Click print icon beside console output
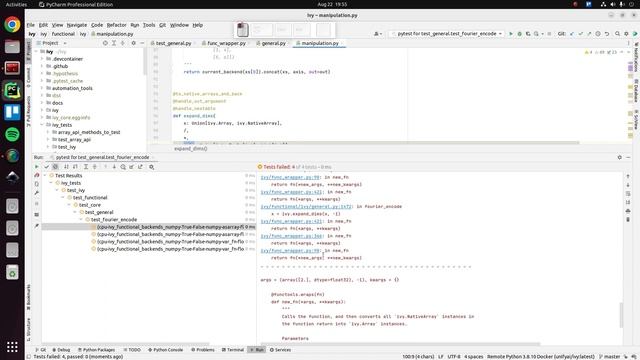The image size is (640, 360). click(628, 211)
